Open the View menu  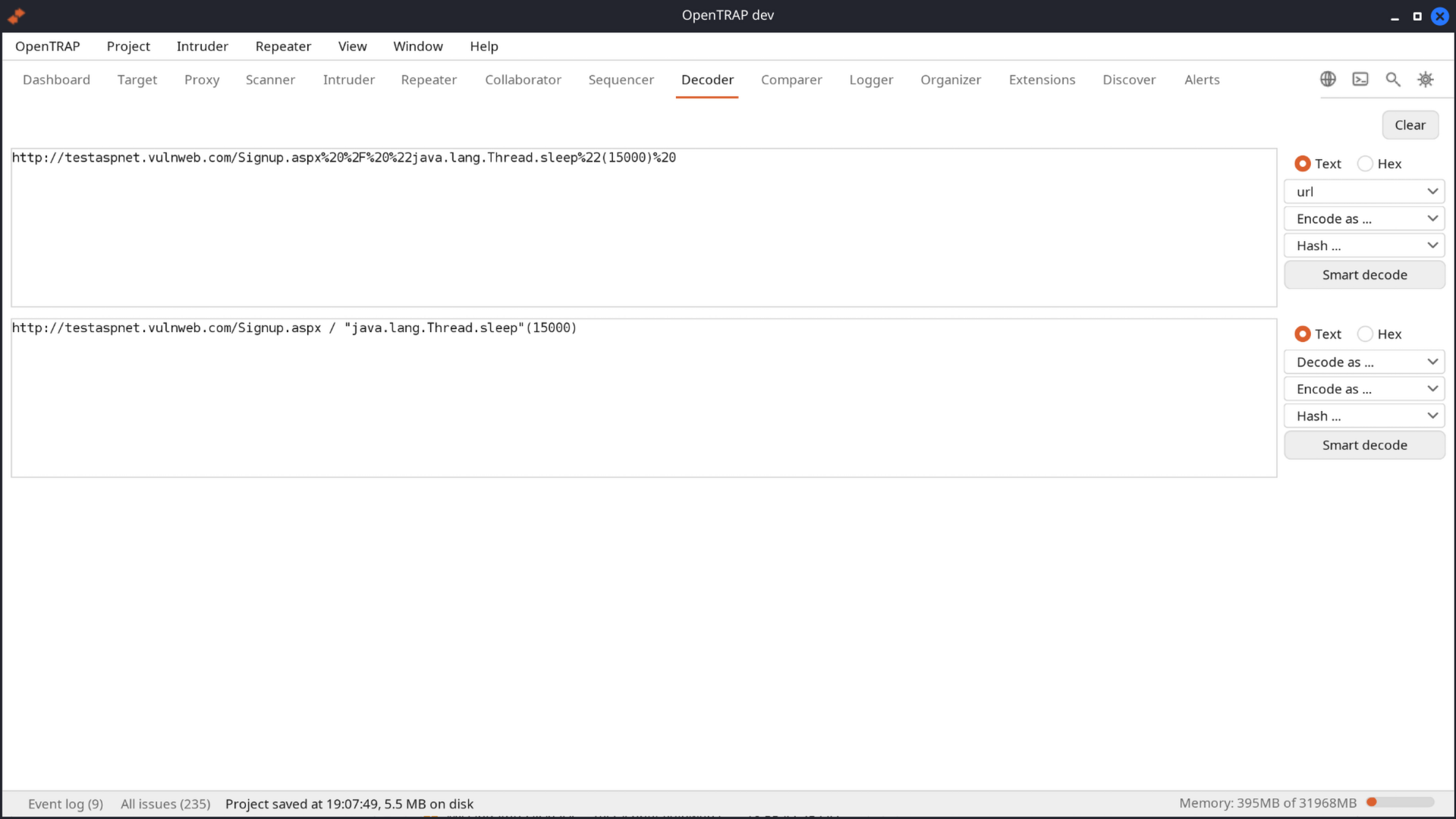pyautogui.click(x=352, y=46)
